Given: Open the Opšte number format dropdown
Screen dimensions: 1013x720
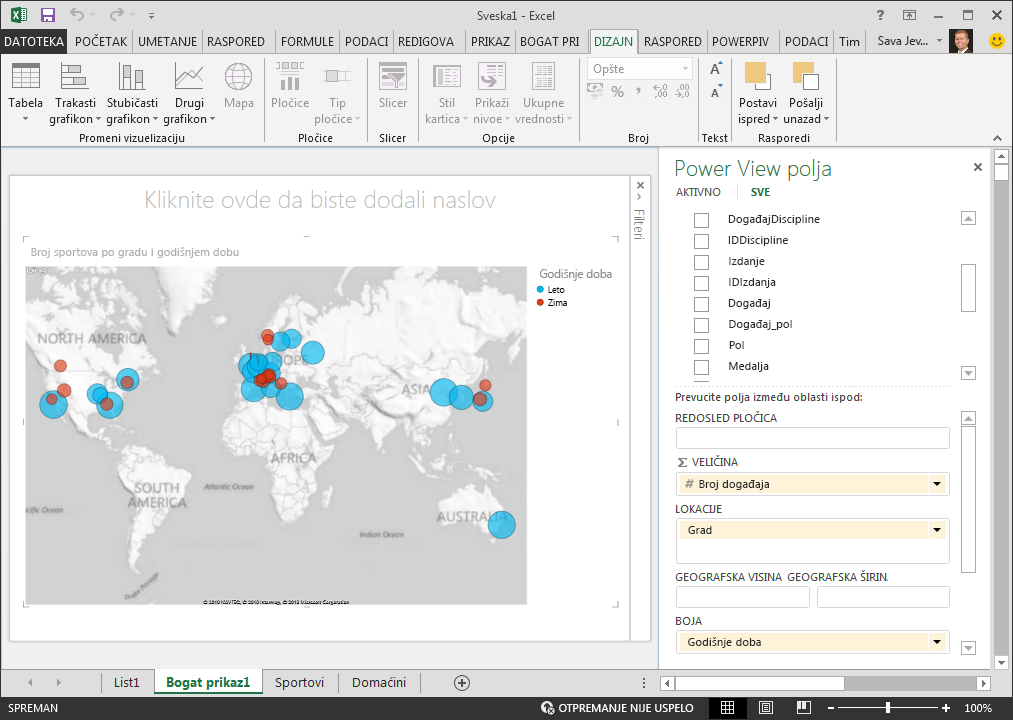Looking at the screenshot, I should [685, 69].
